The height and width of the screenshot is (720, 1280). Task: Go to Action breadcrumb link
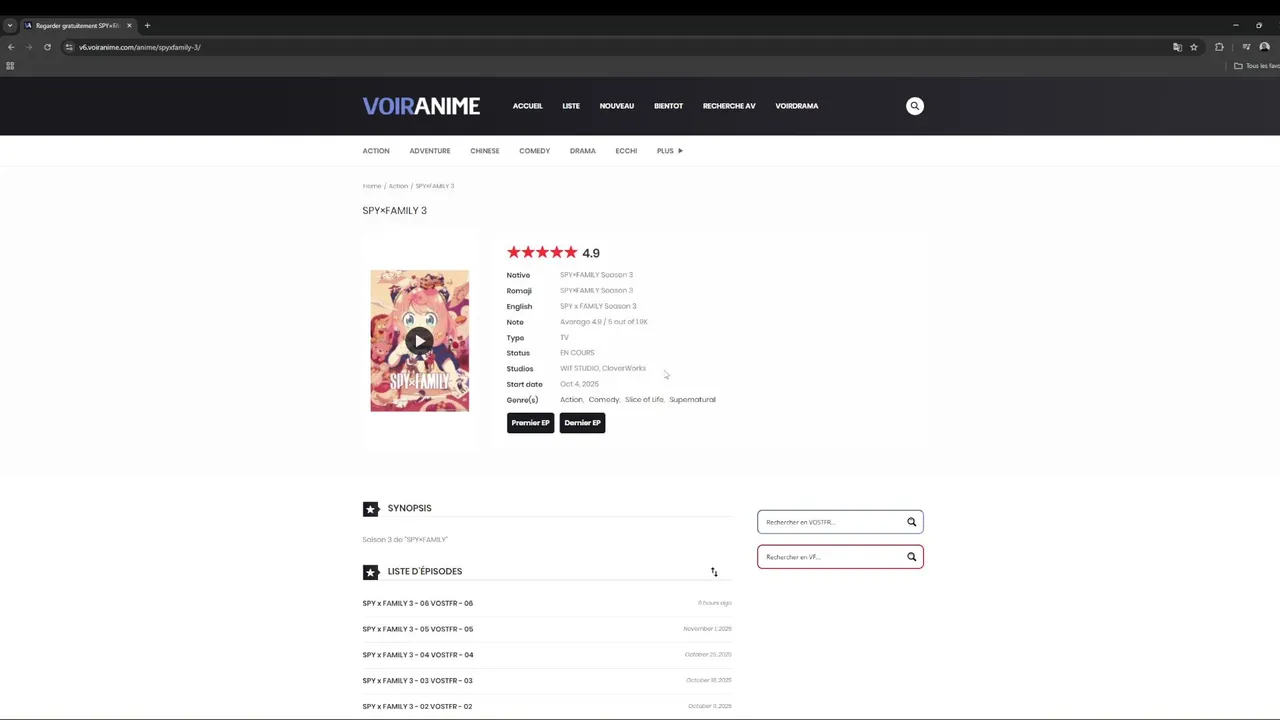(398, 186)
